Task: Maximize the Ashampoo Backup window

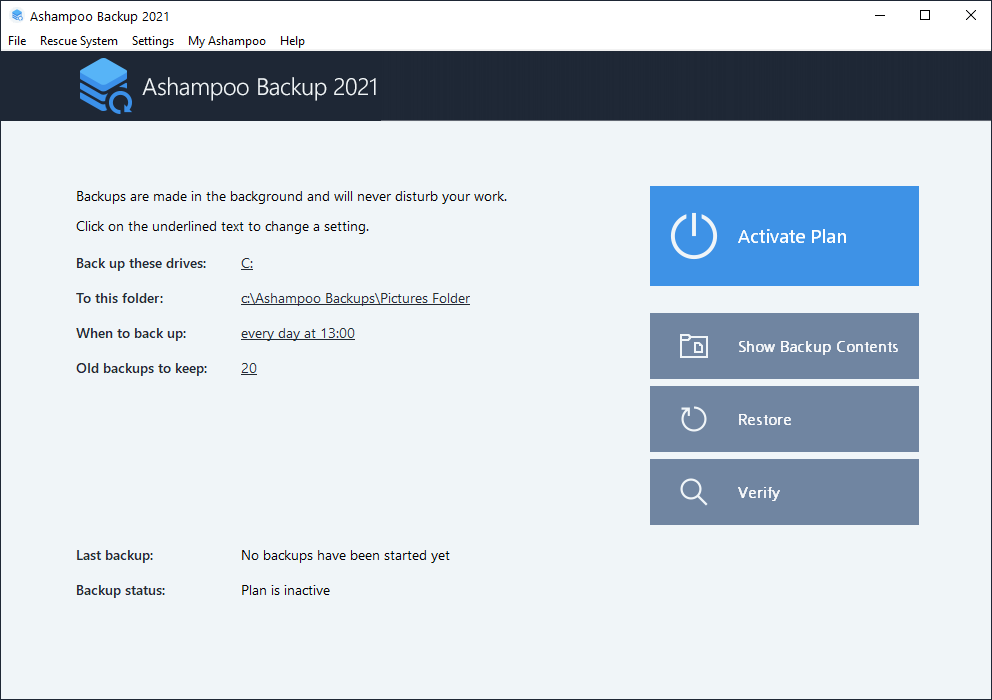Action: coord(925,15)
